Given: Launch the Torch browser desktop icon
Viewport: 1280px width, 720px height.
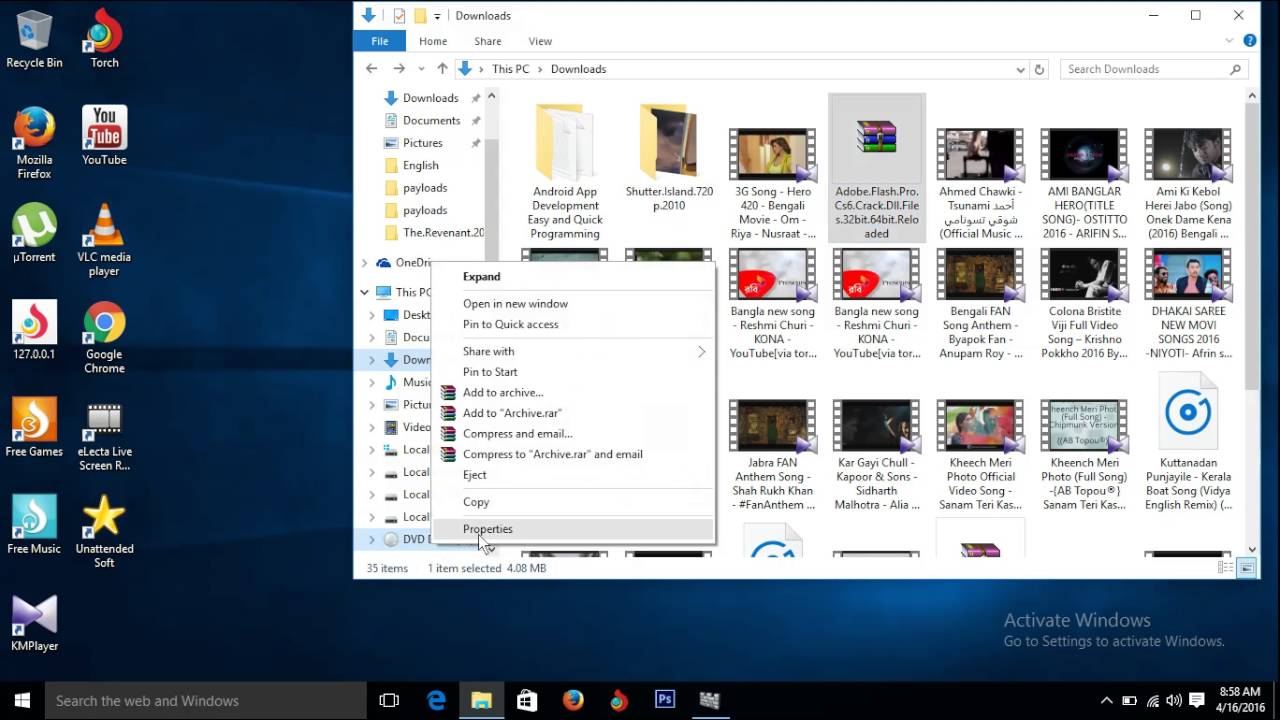Looking at the screenshot, I should (x=104, y=40).
